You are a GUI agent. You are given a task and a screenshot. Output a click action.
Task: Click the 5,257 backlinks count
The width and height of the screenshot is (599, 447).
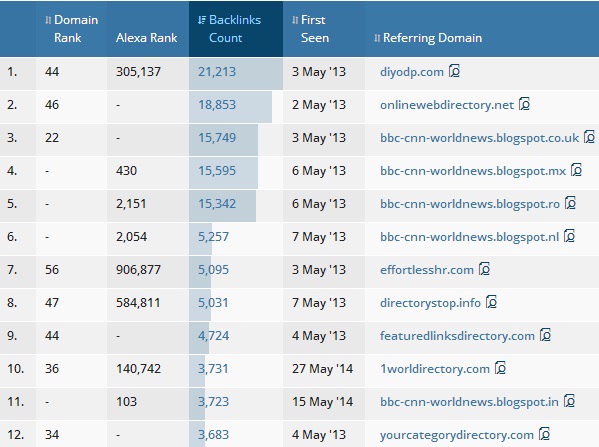tap(214, 237)
